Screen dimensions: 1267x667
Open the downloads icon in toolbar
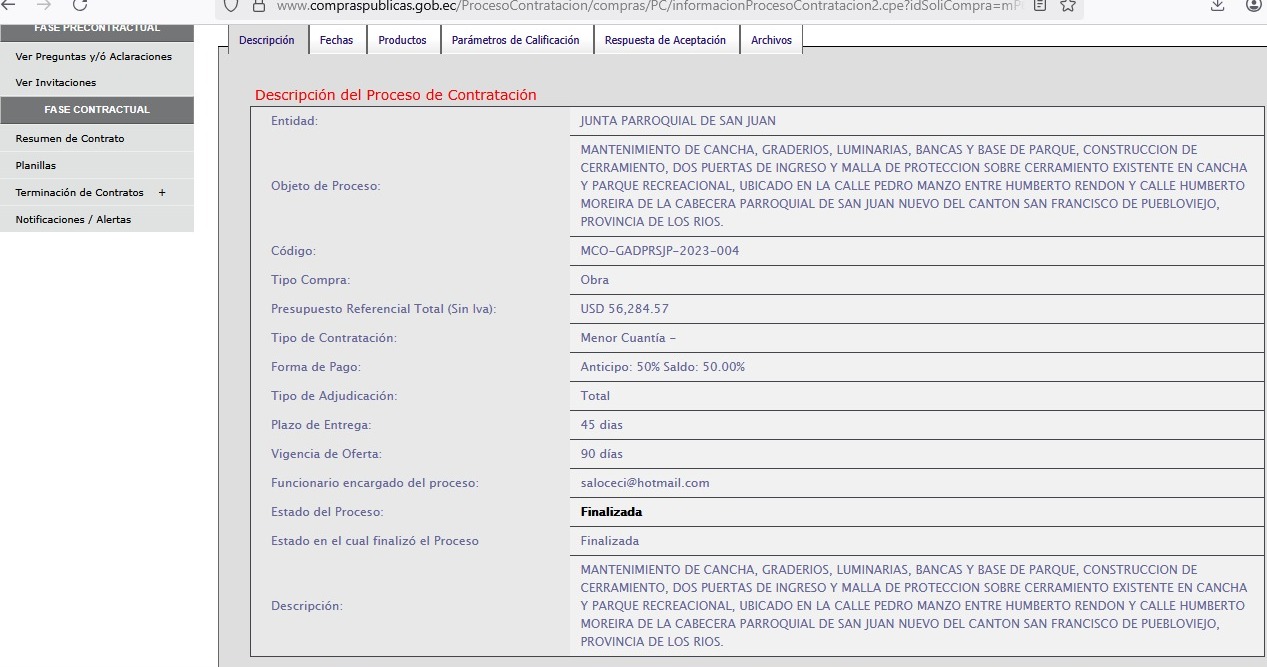[x=1217, y=5]
